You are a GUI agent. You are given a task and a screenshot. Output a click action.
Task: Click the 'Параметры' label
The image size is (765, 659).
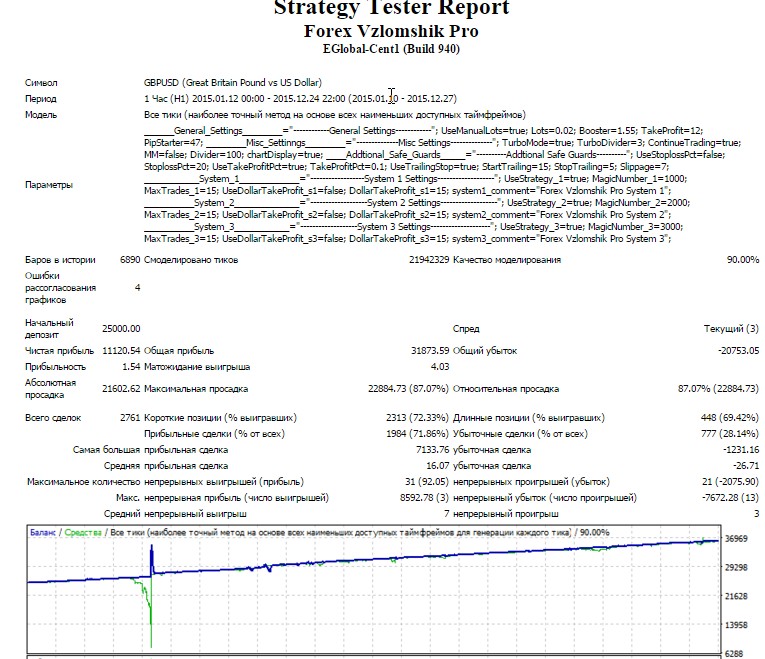click(x=49, y=185)
